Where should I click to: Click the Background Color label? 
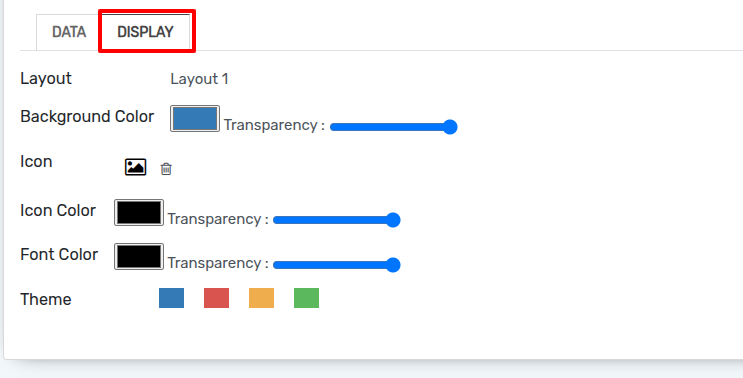click(87, 117)
